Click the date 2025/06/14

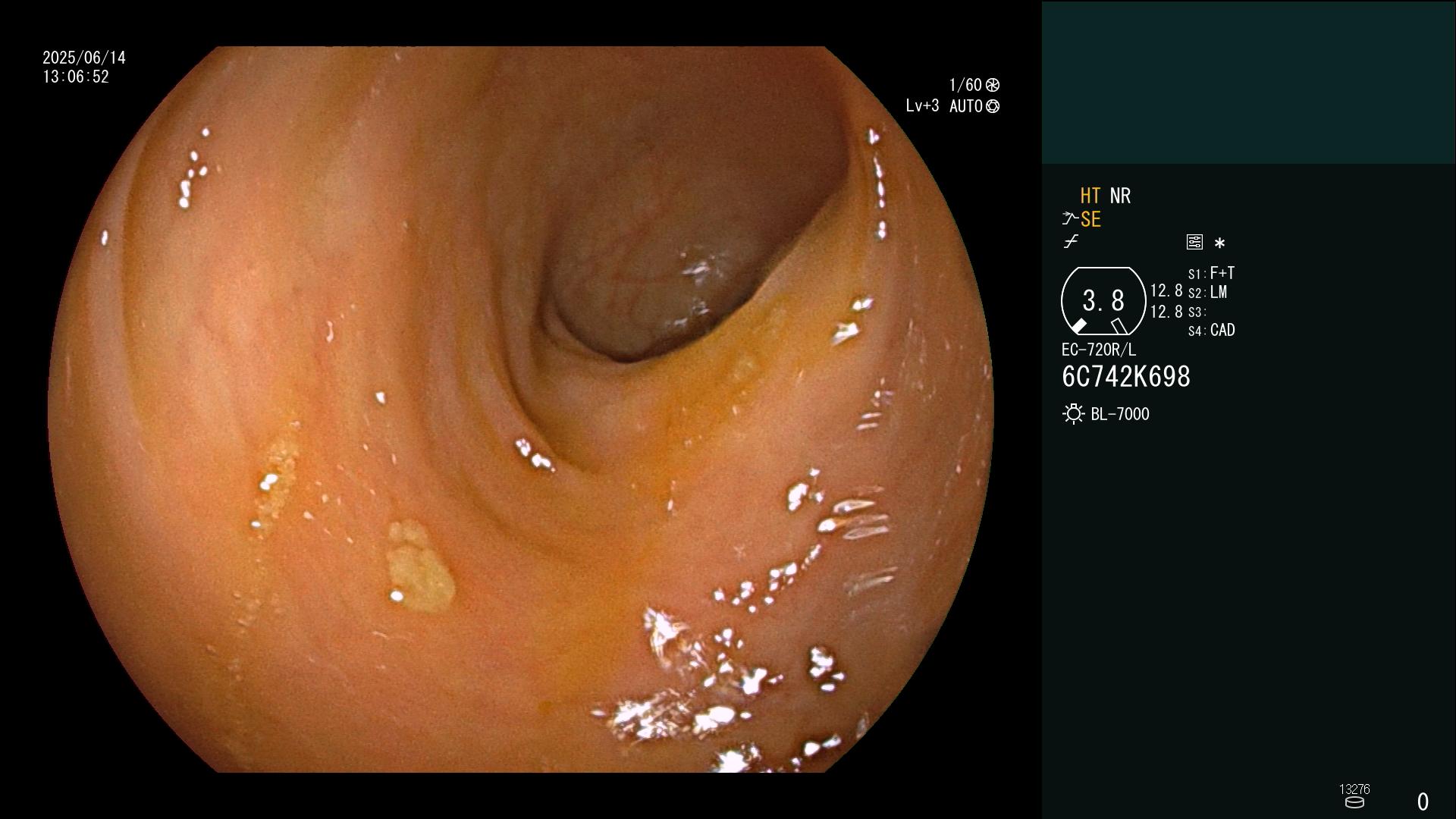(84, 58)
